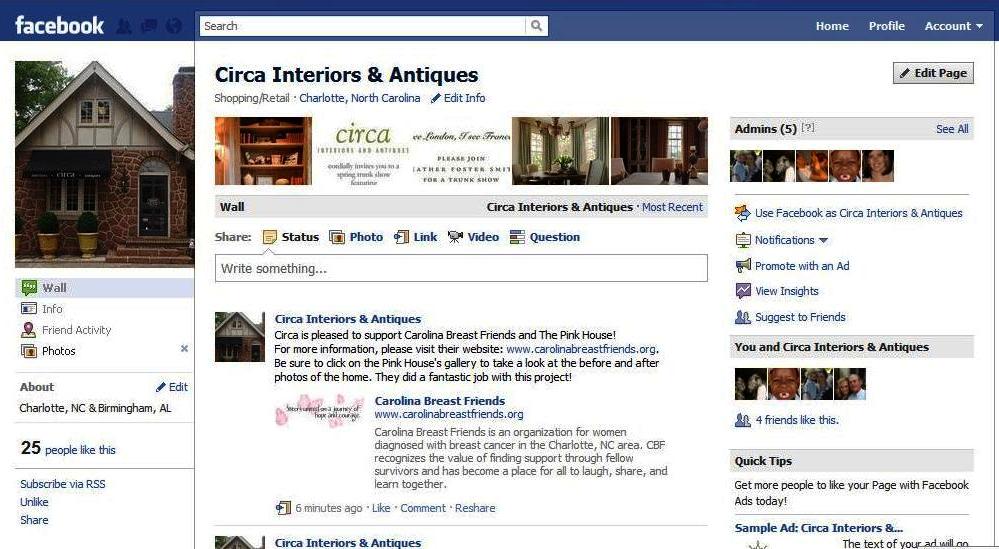Screen dimensions: 999x549
Task: Click the Friend Activity pin icon
Action: (28, 330)
